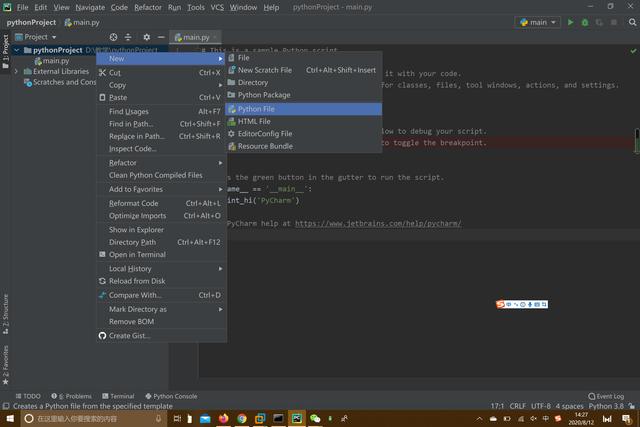The width and height of the screenshot is (640, 427).
Task: Select Directory in New submenu
Action: point(303,82)
